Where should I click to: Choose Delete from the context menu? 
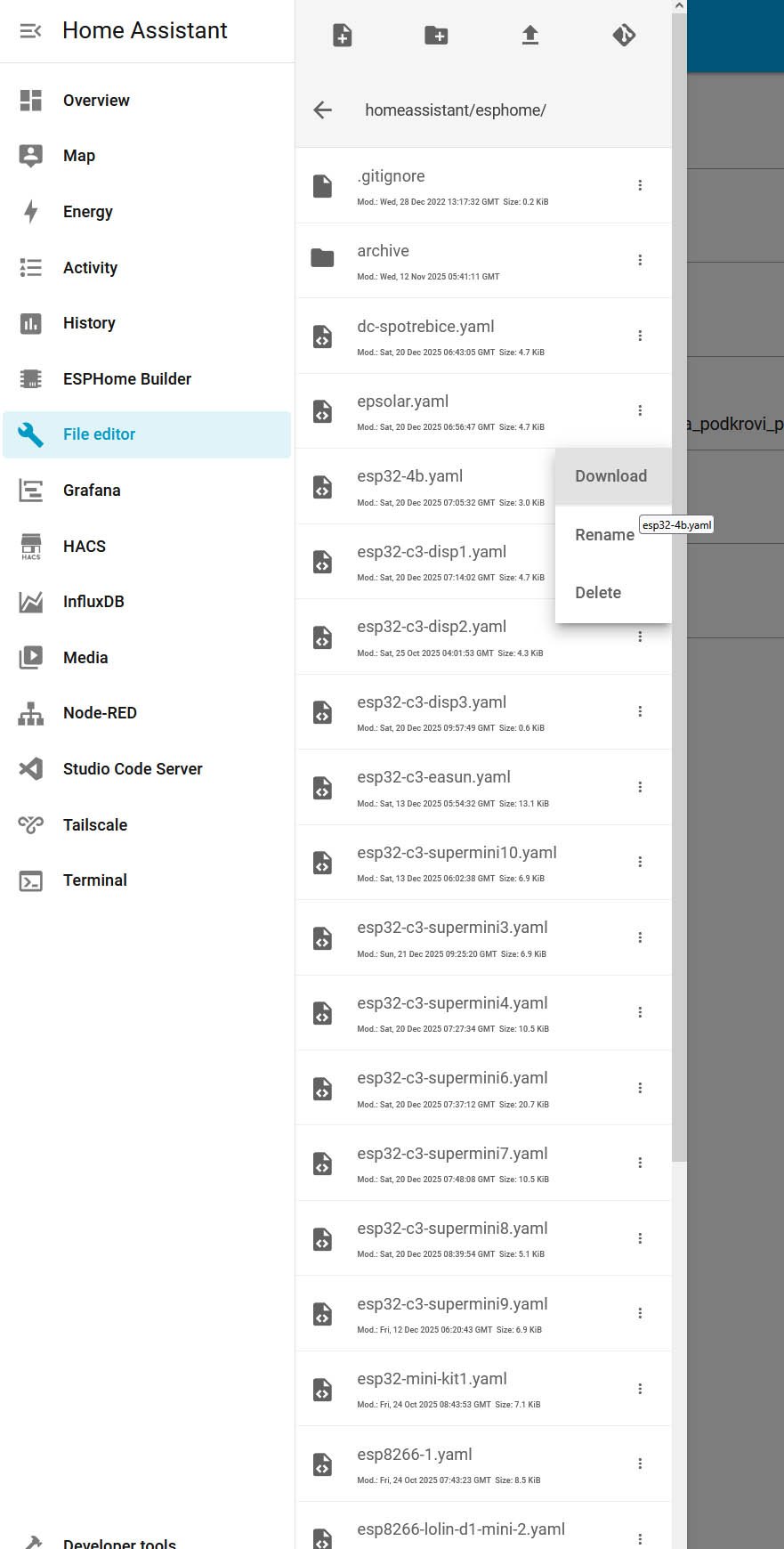[598, 593]
